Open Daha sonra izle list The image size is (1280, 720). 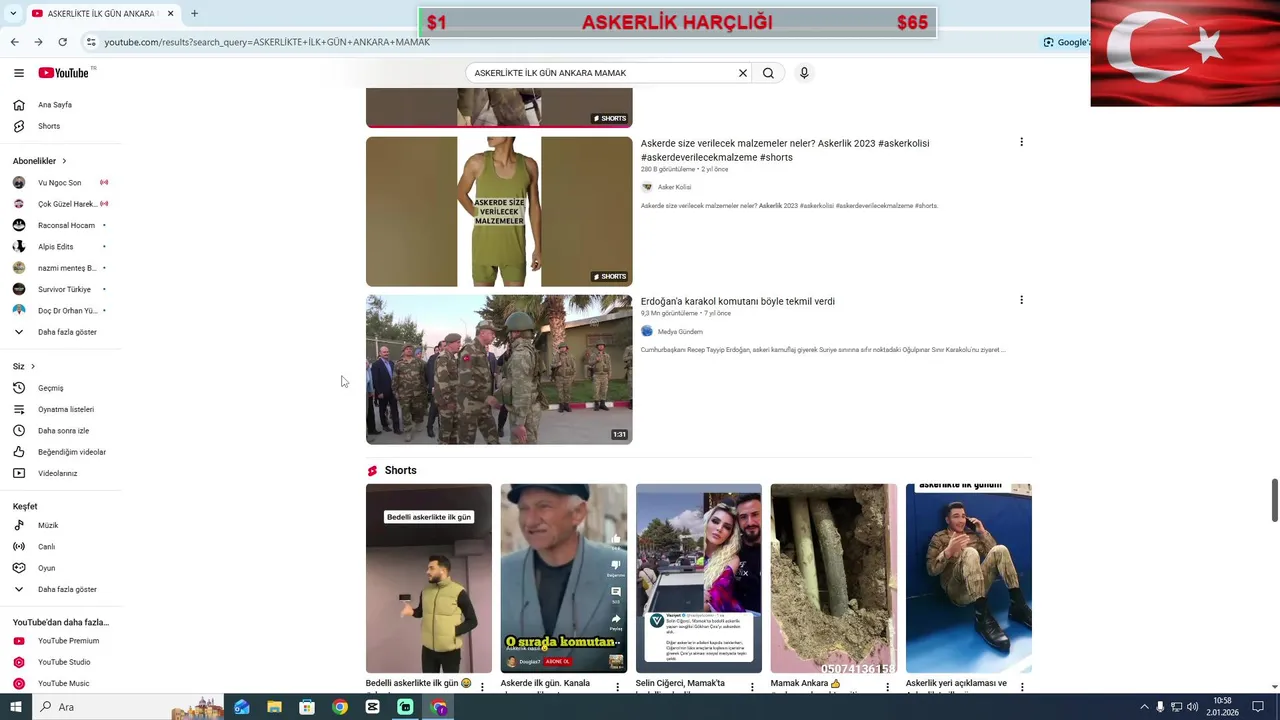61,431
